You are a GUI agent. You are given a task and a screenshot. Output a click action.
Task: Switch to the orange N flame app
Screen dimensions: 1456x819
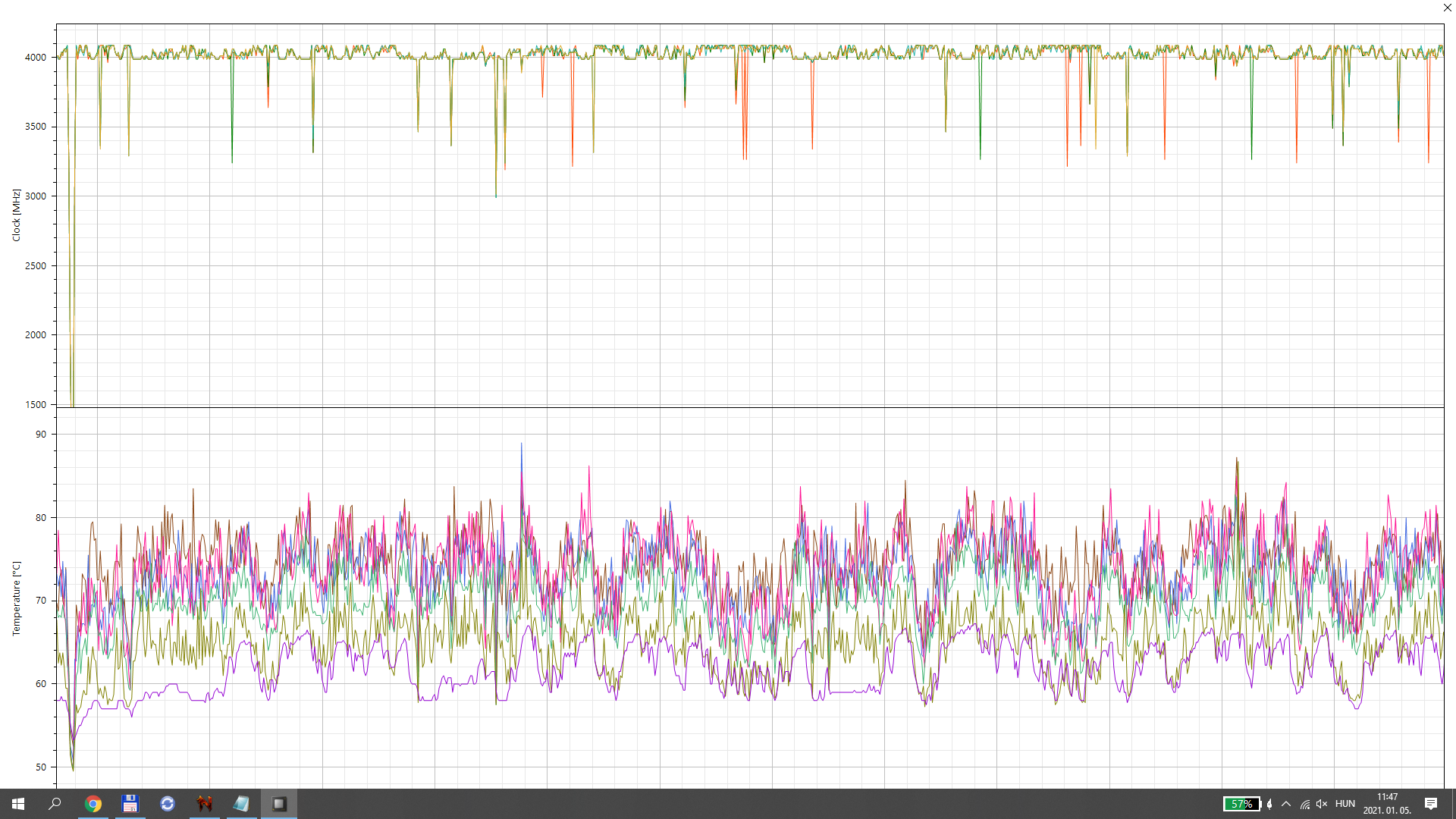pyautogui.click(x=205, y=804)
